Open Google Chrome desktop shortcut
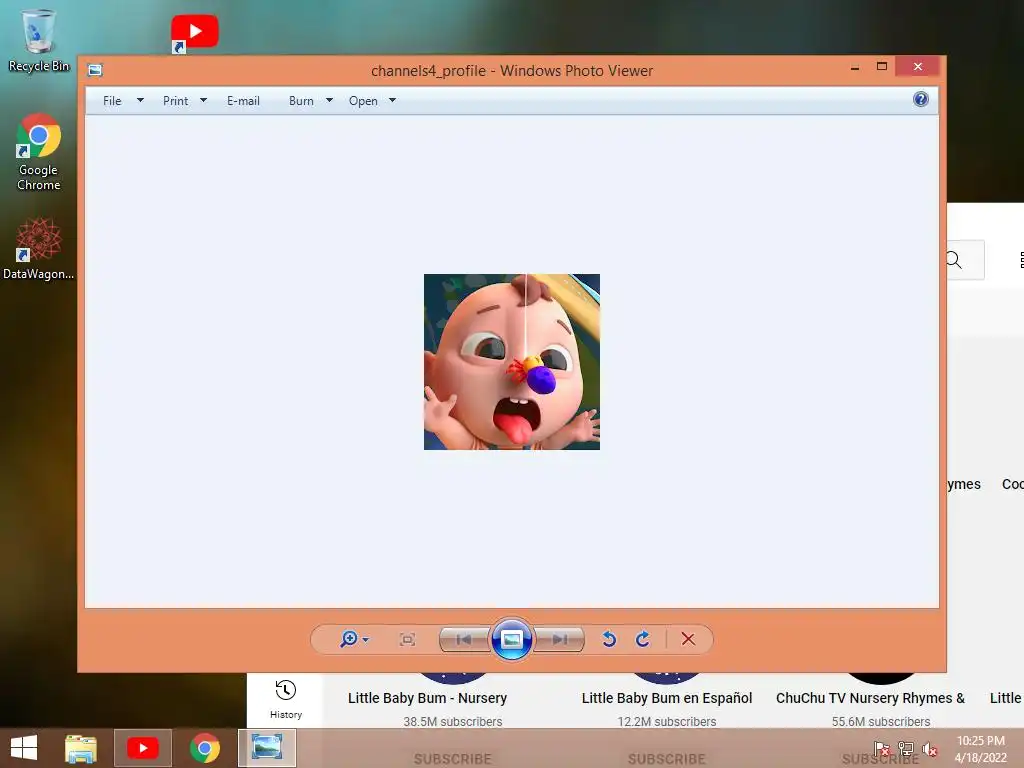 [39, 152]
